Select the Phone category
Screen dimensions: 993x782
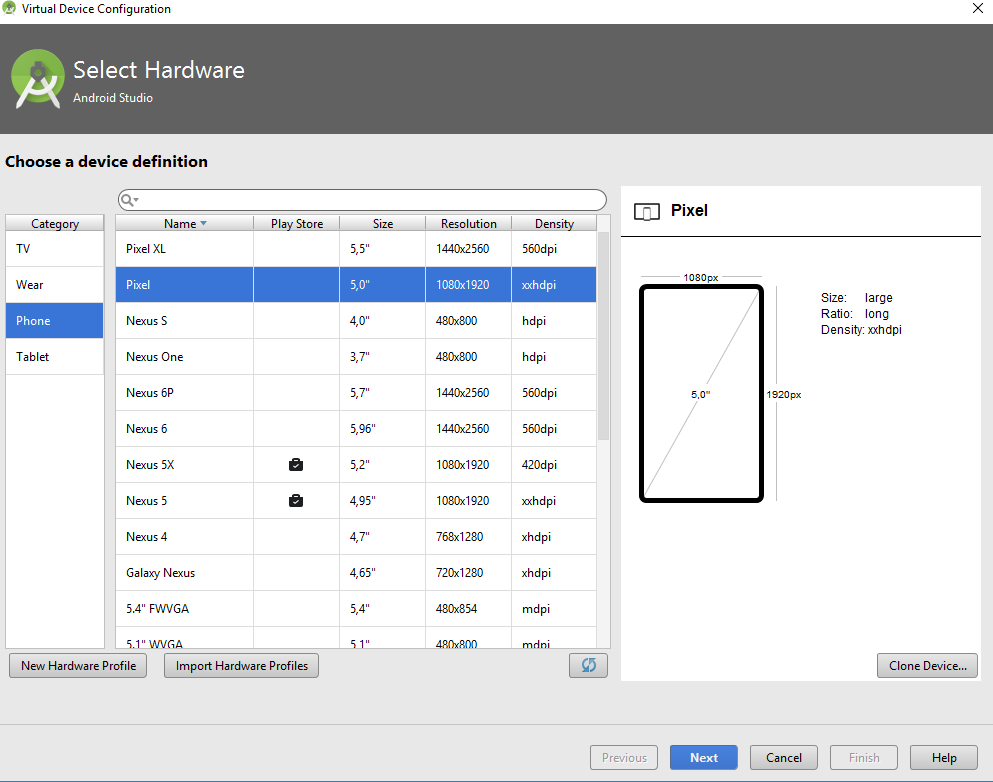(54, 320)
